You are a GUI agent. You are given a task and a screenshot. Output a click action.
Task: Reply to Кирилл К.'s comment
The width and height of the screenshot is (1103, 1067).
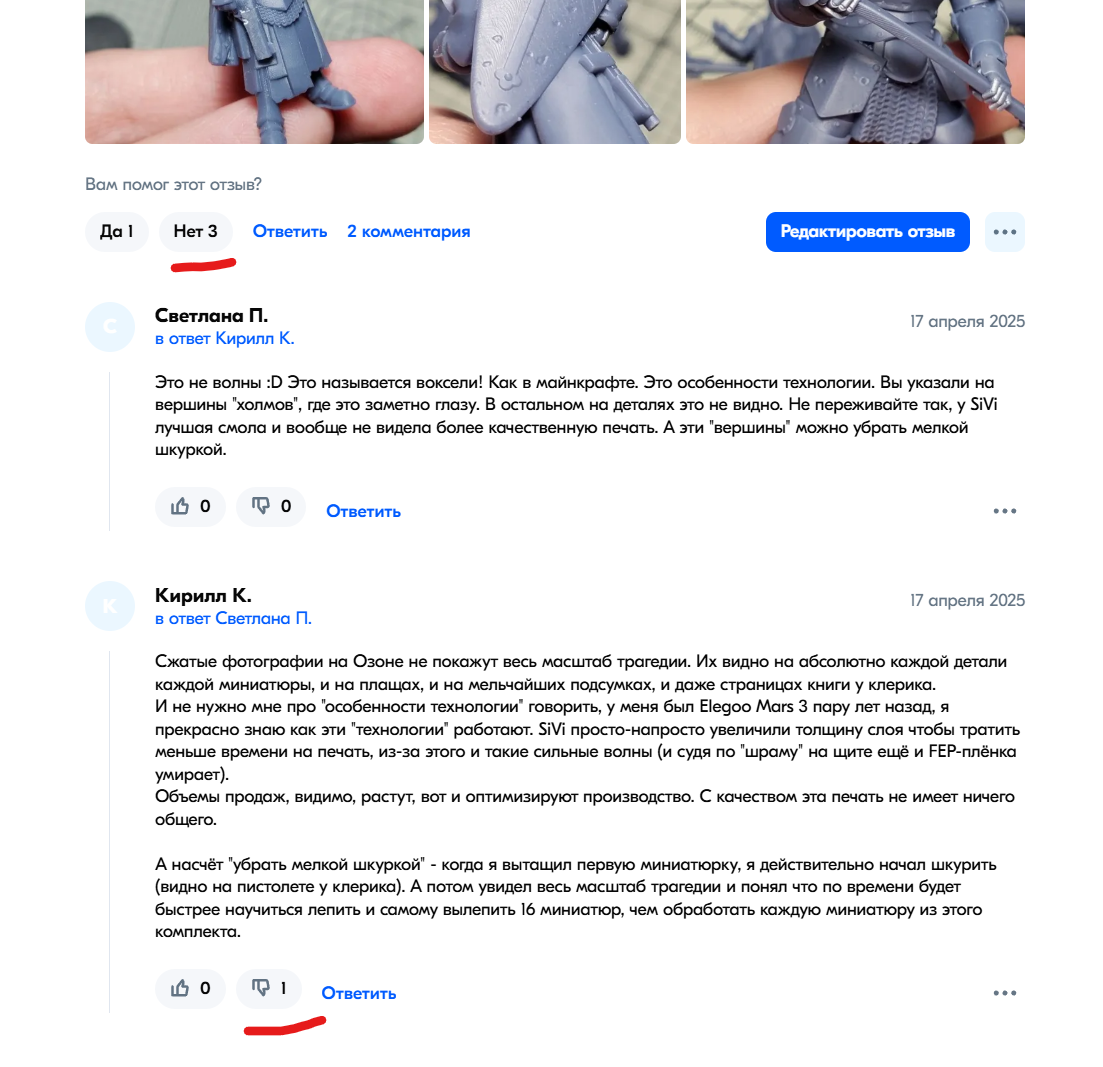359,993
